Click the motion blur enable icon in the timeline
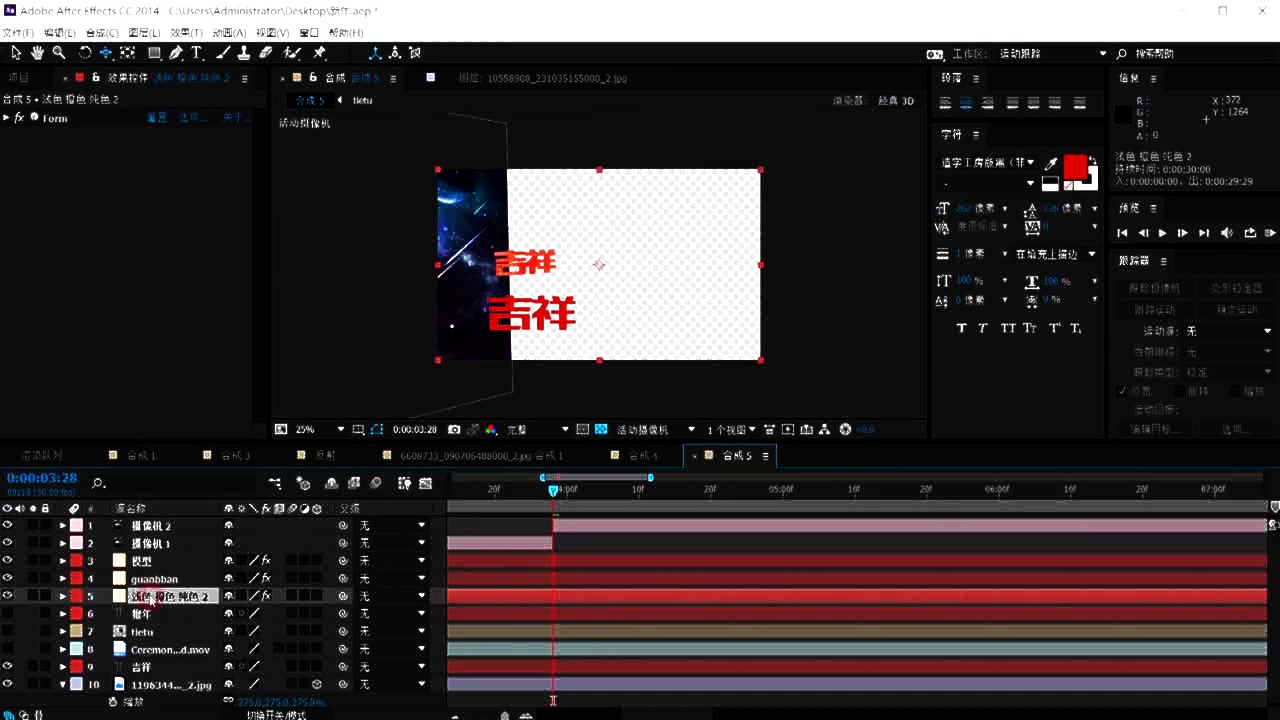1280x720 pixels. tap(375, 483)
